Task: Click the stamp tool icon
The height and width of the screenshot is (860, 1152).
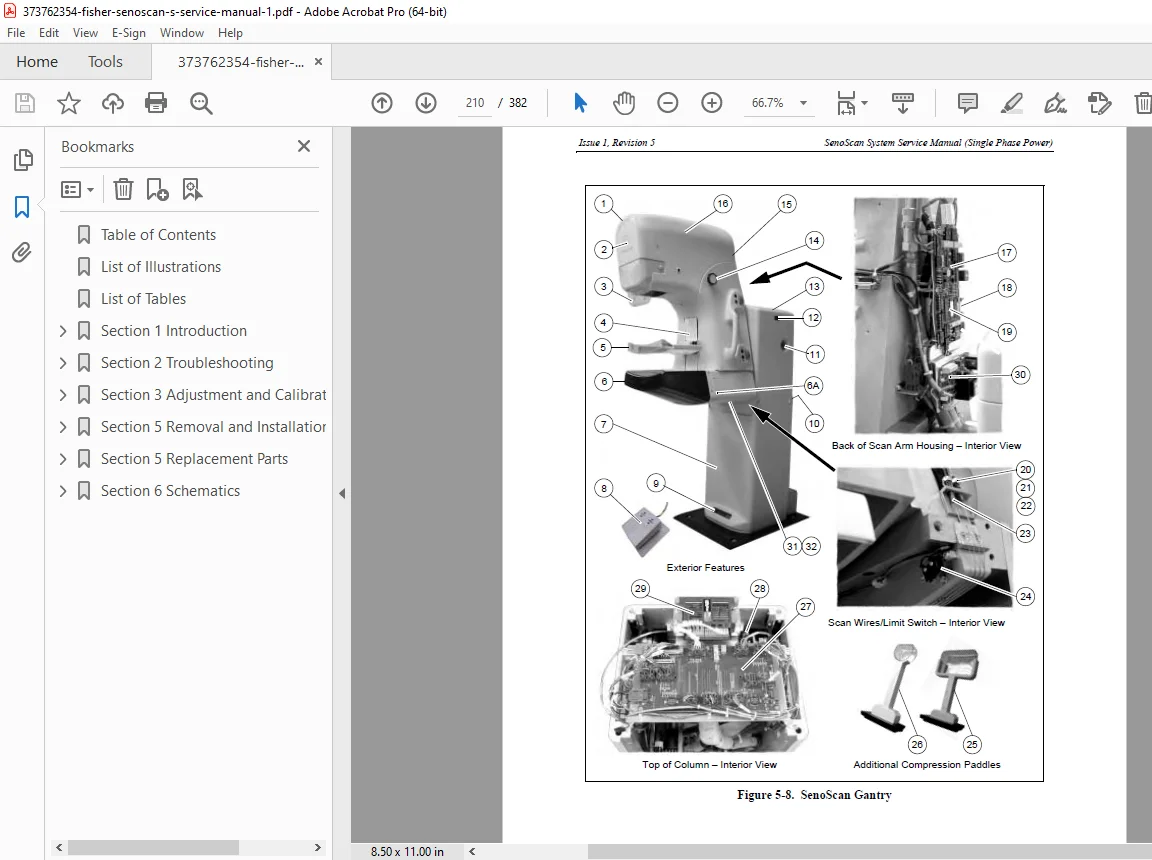Action: [1100, 103]
